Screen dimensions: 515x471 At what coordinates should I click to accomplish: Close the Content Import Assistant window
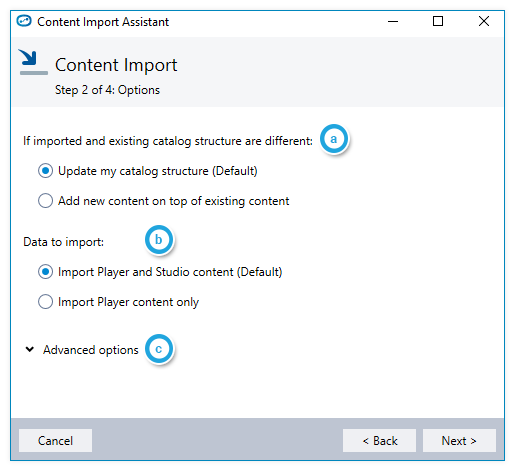484,22
